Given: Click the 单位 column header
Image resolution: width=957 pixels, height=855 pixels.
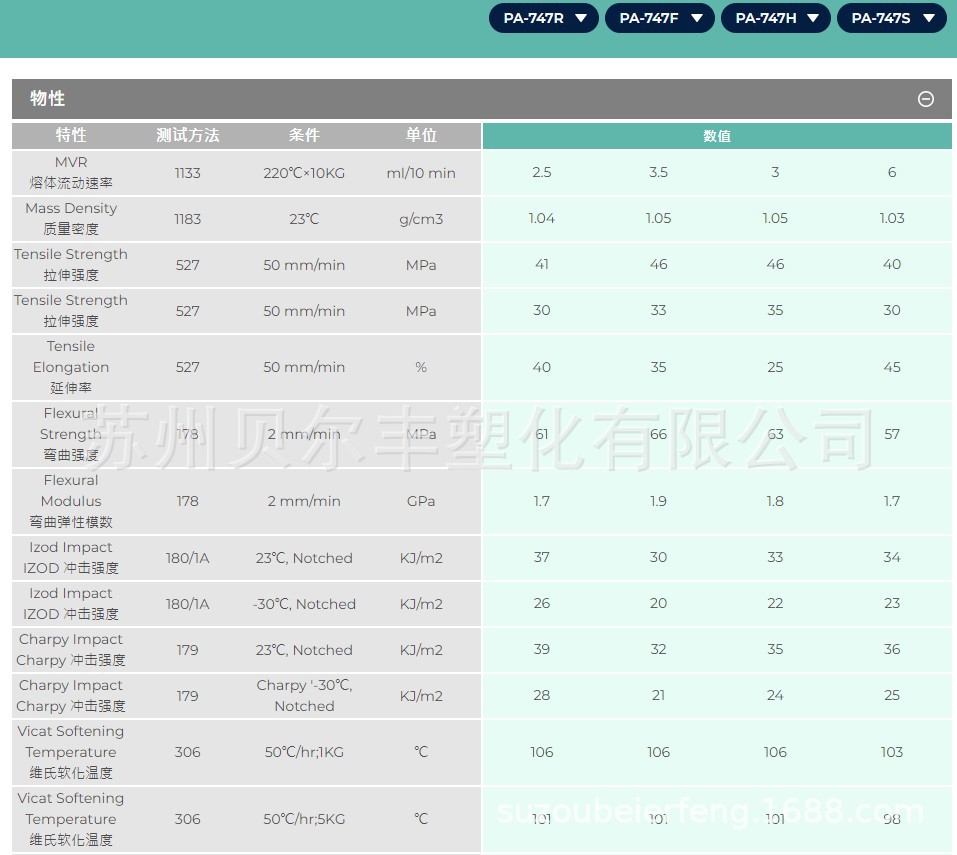Looking at the screenshot, I should click(x=421, y=135).
